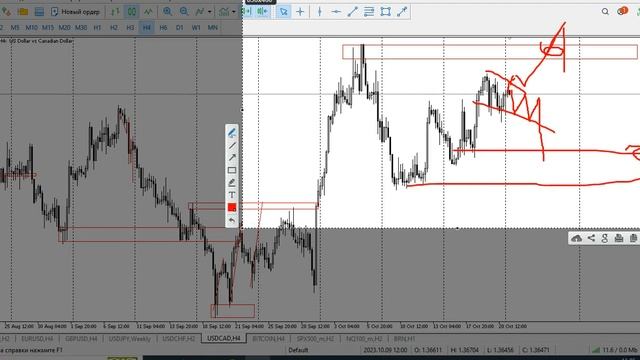
Task: Switch to M30 timeframe
Action: tap(81, 28)
